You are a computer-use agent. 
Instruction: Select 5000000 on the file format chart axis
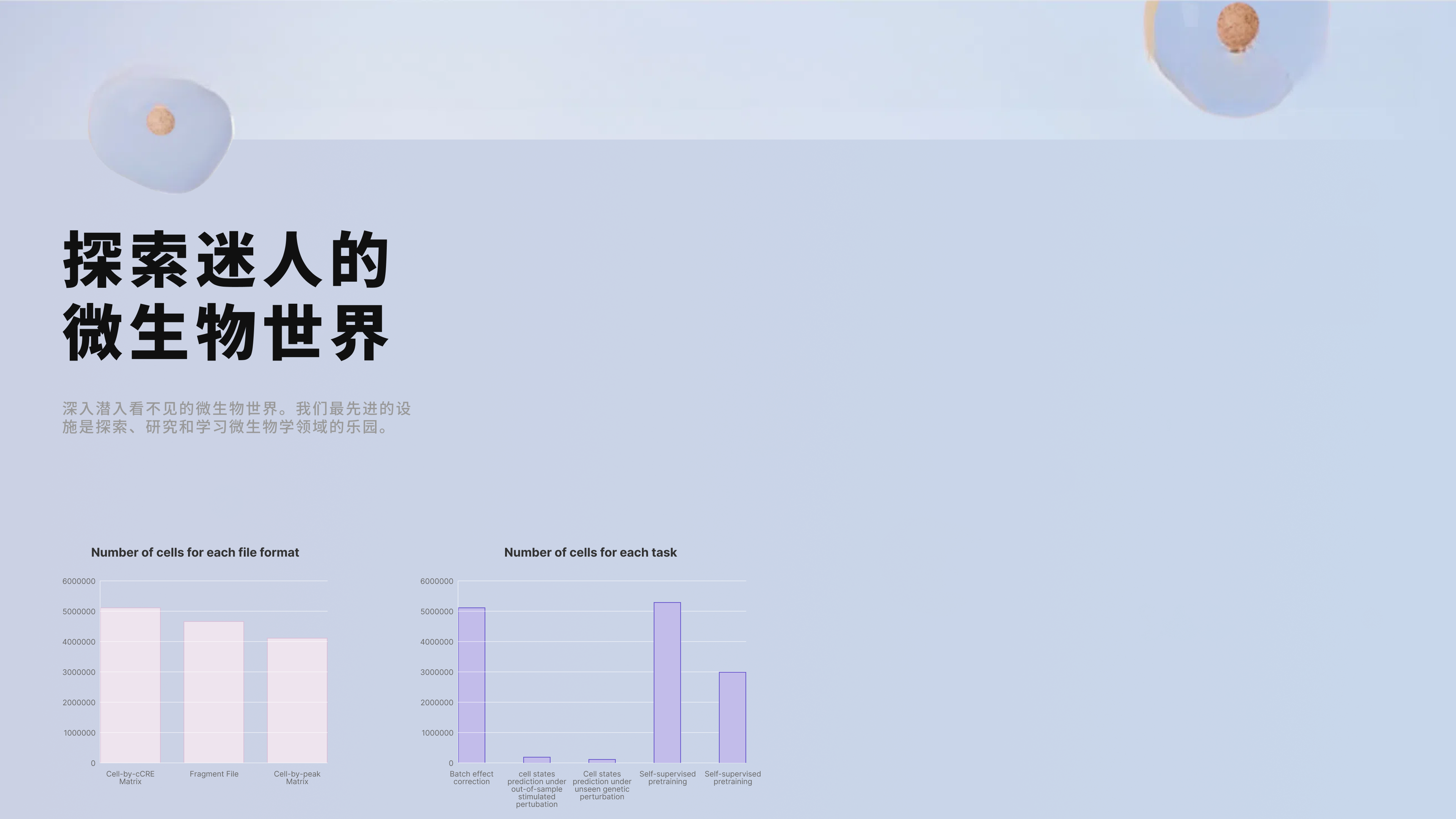coord(78,612)
